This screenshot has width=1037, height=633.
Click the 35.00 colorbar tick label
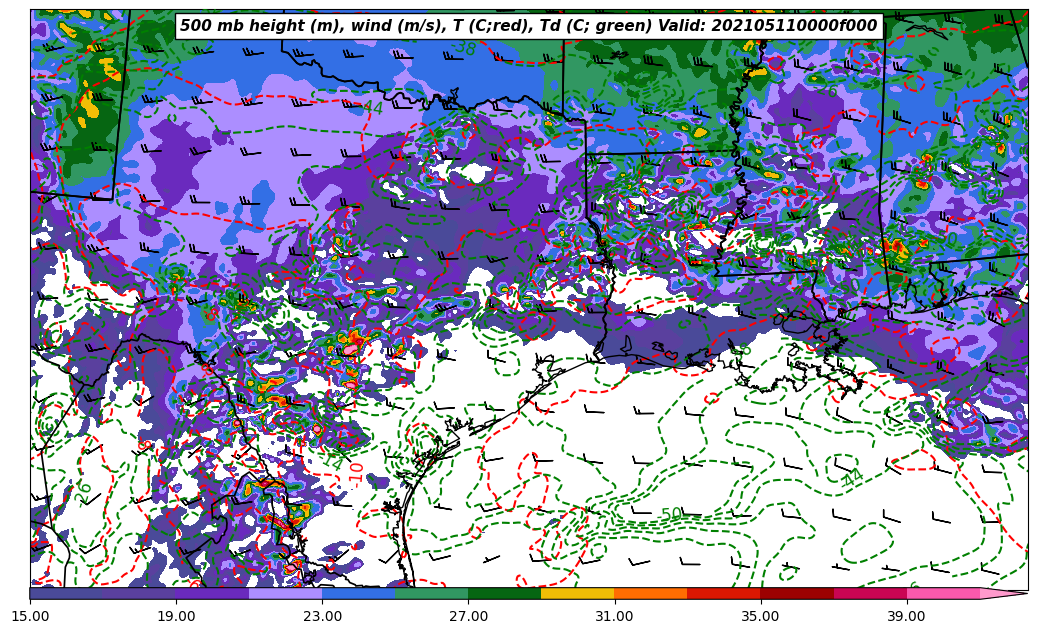tap(761, 616)
